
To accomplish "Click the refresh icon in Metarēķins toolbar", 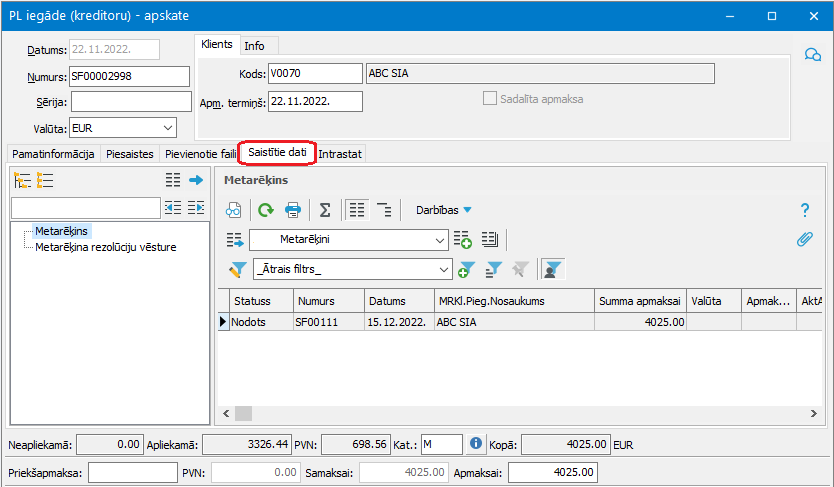I will pos(266,210).
